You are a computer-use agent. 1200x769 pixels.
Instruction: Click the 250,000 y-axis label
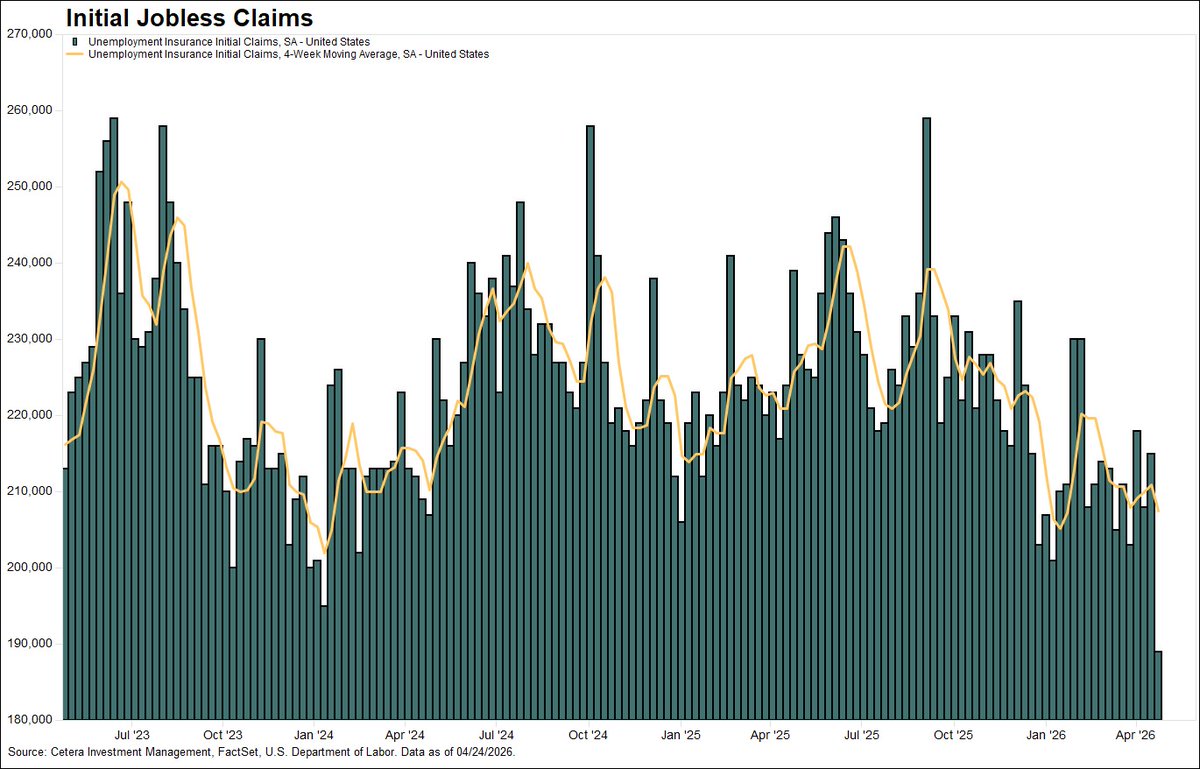coord(29,187)
